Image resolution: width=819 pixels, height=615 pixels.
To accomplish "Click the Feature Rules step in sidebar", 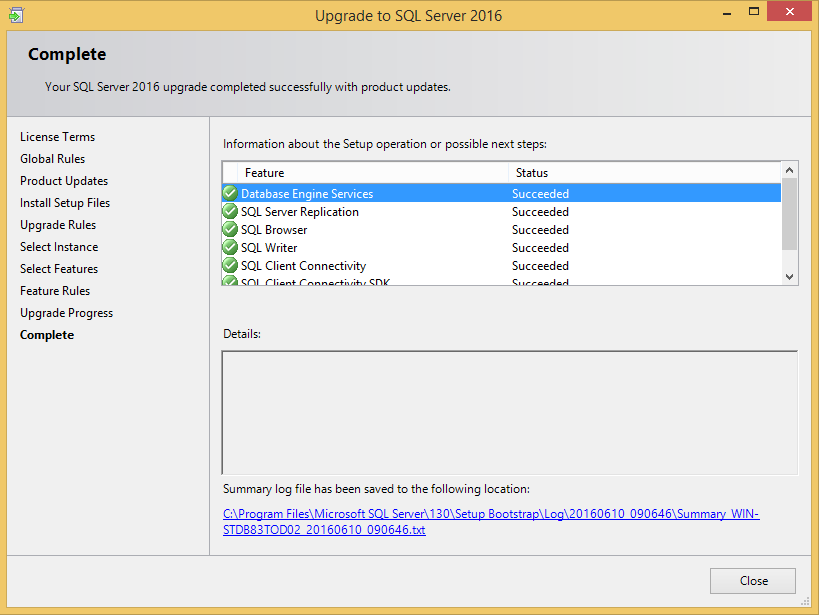I will [x=55, y=291].
